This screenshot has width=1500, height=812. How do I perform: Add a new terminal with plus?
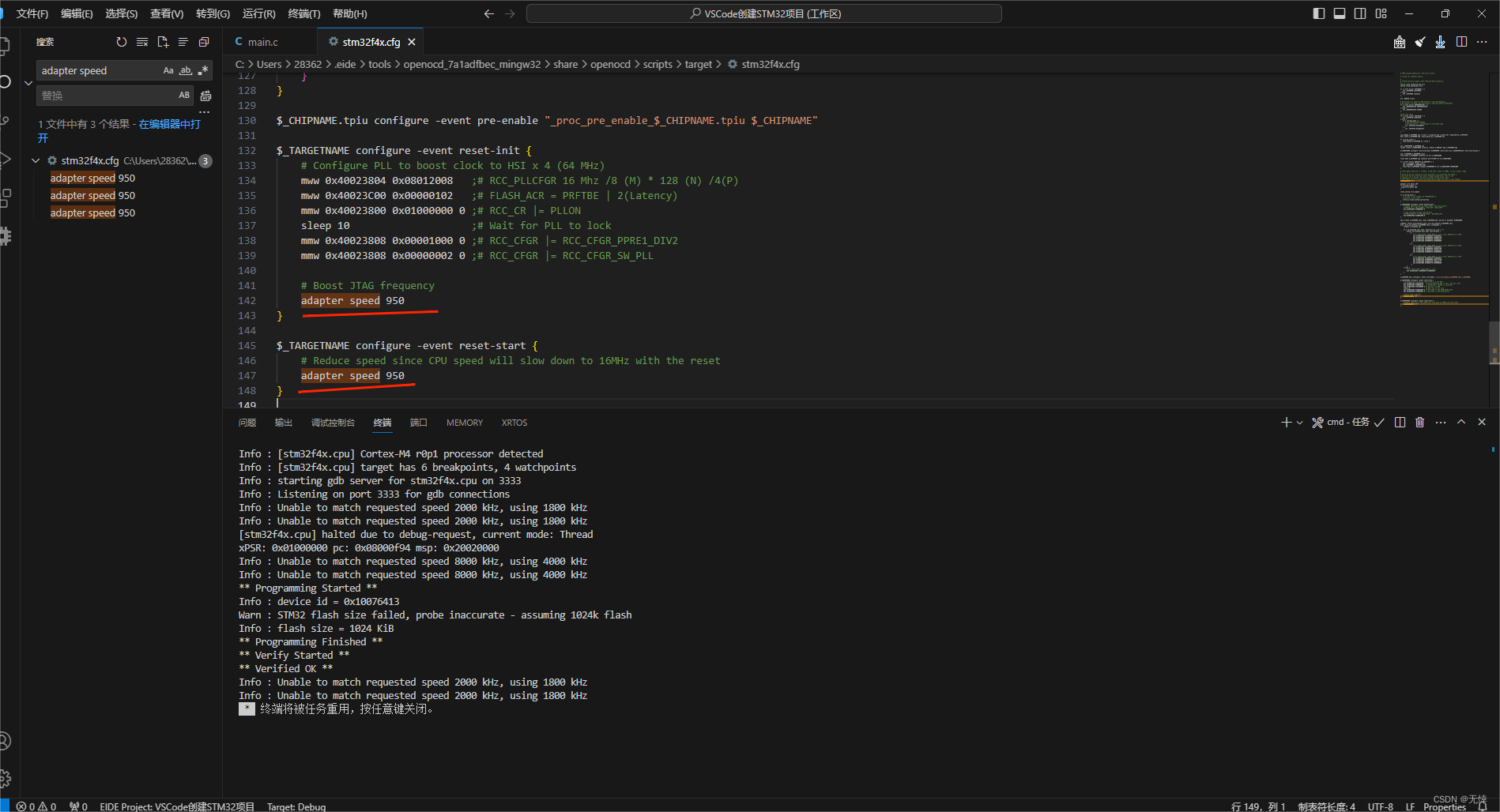[1286, 423]
